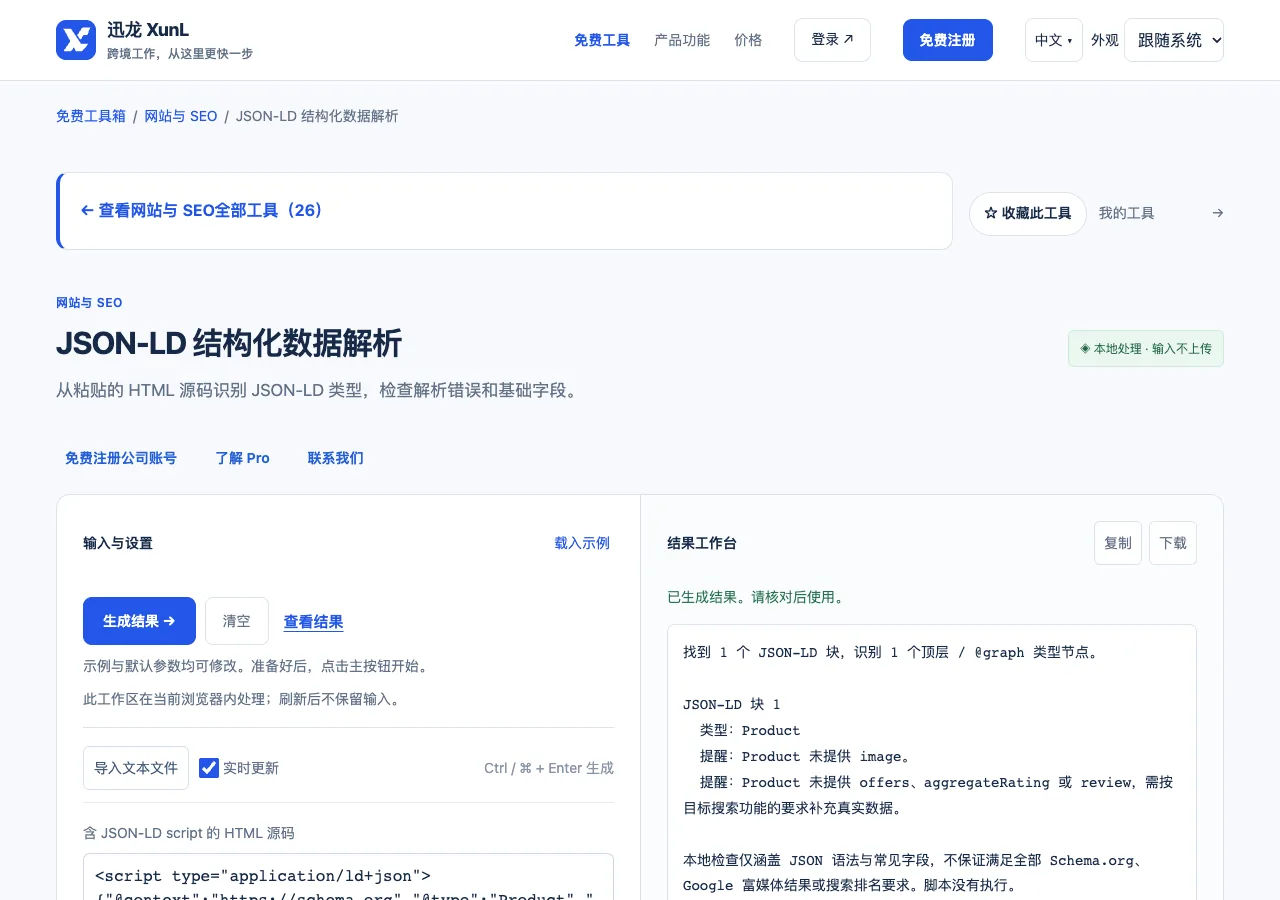
Task: Click into the HTML source textarea
Action: pyautogui.click(x=348, y=877)
